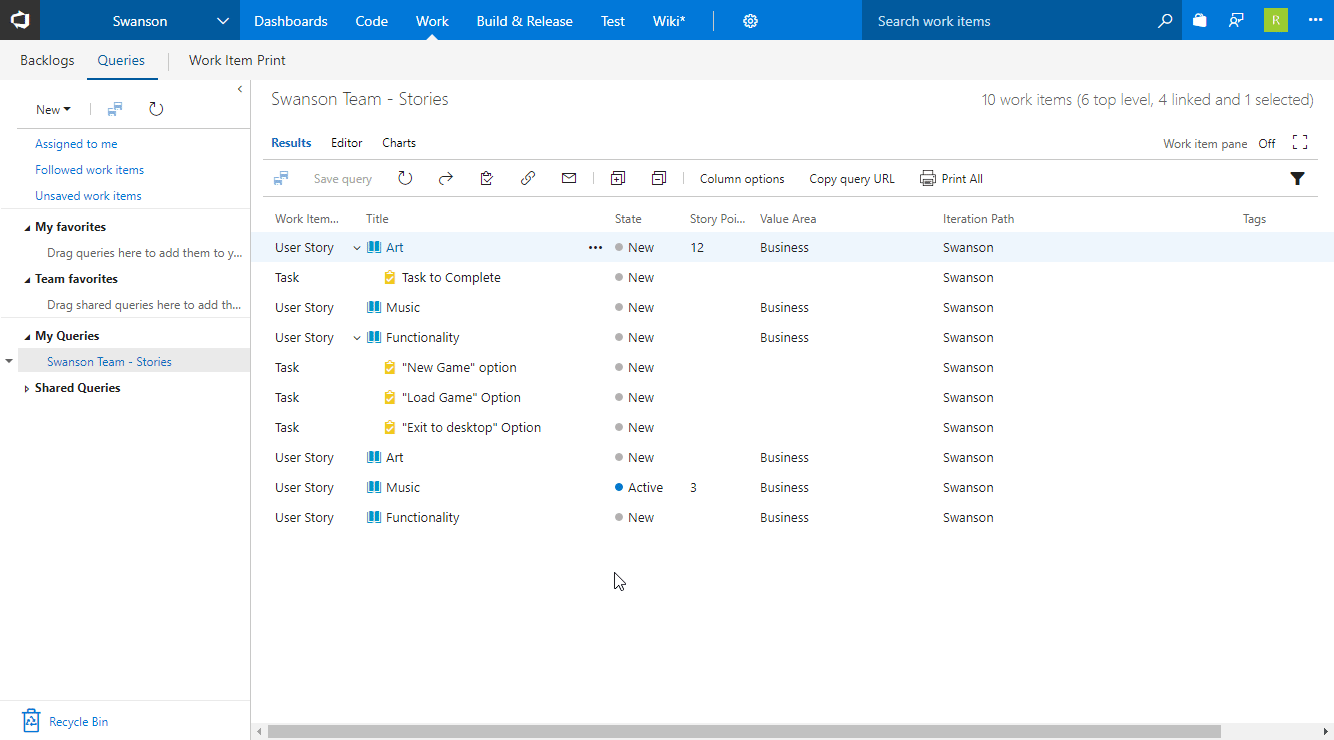
Task: Click the feedback icon in the top bar
Action: click(1237, 20)
